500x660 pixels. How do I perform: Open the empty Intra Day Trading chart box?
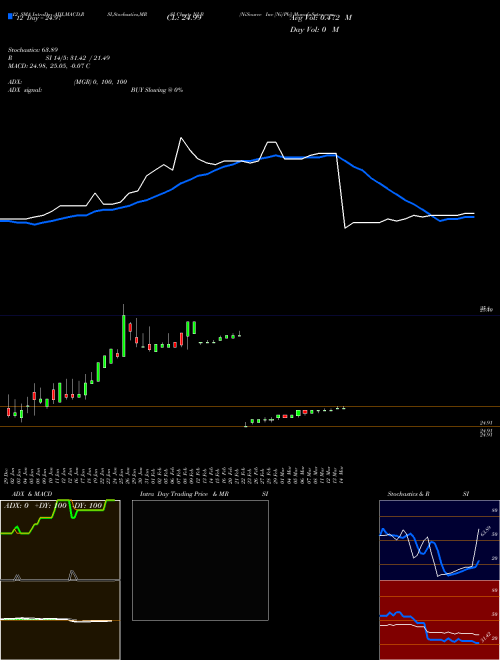tap(200, 560)
